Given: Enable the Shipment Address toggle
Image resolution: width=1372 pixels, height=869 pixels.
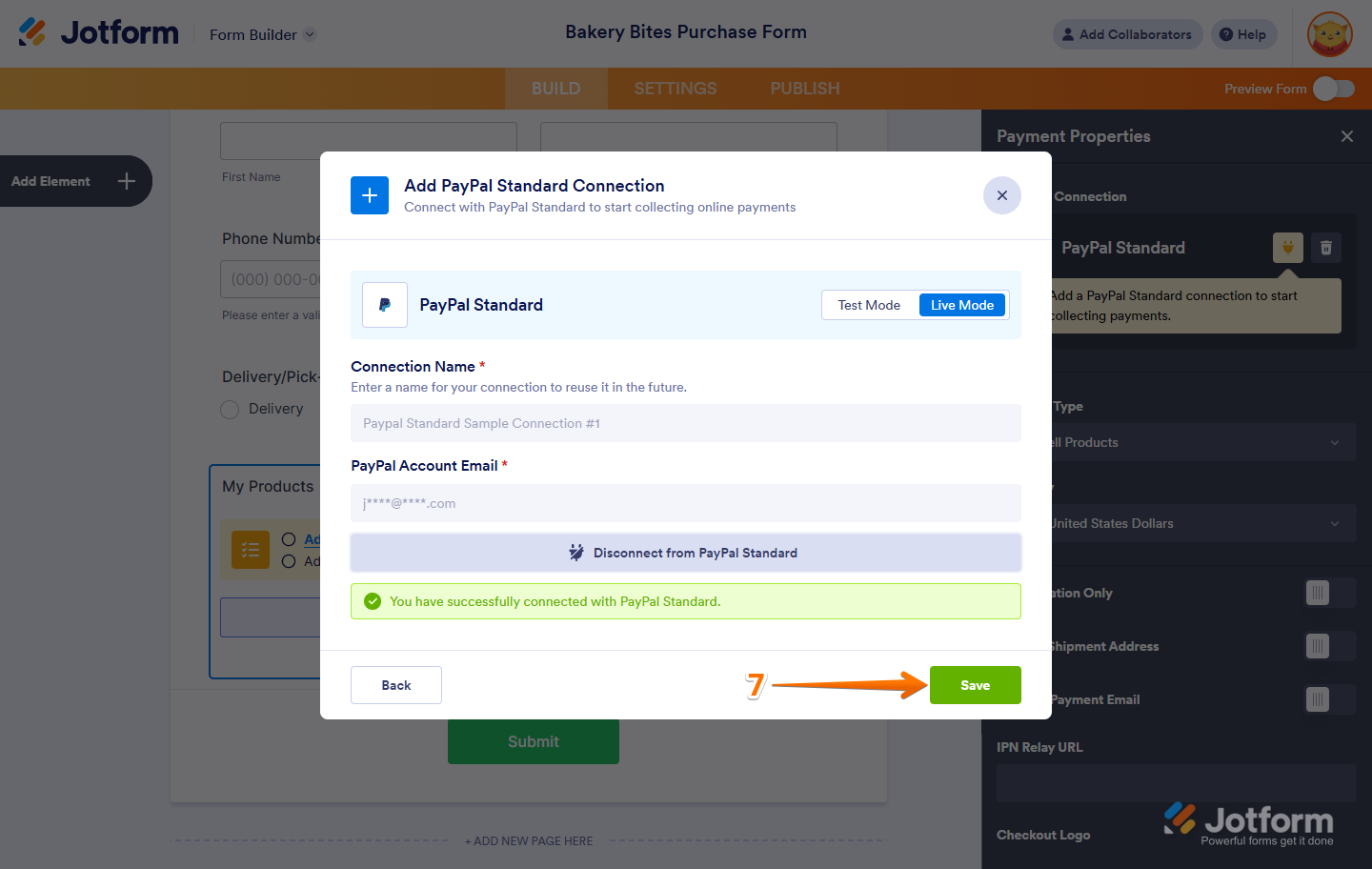Looking at the screenshot, I should pyautogui.click(x=1330, y=646).
